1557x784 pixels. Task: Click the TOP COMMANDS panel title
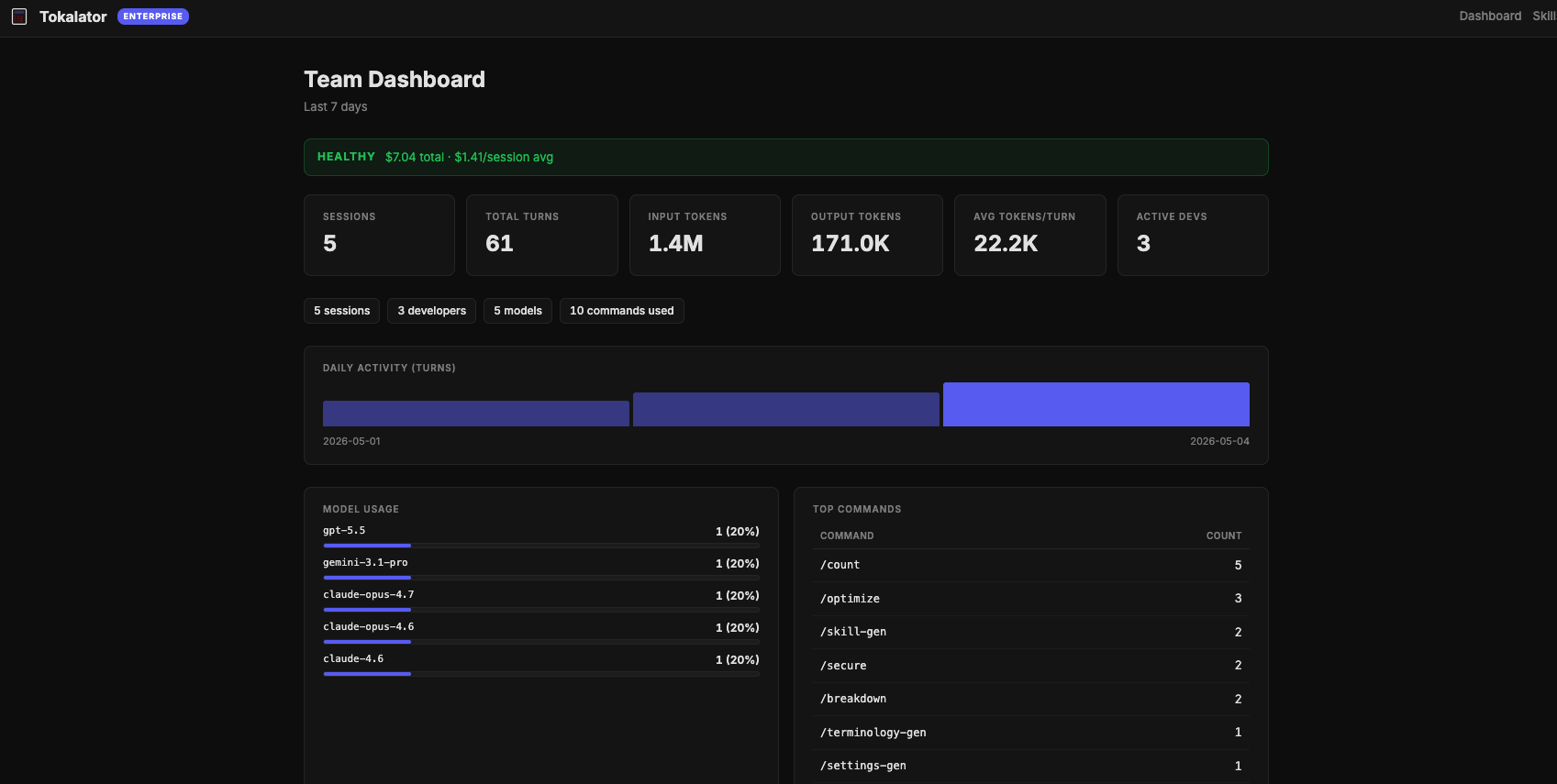coord(857,509)
